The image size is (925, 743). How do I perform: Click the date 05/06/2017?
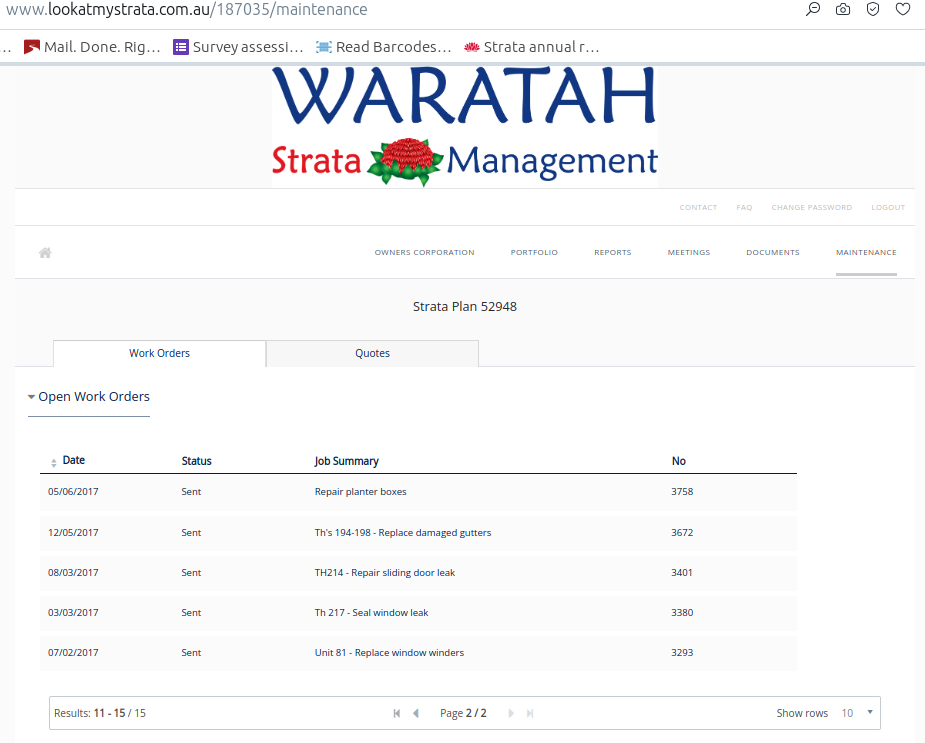coord(73,492)
